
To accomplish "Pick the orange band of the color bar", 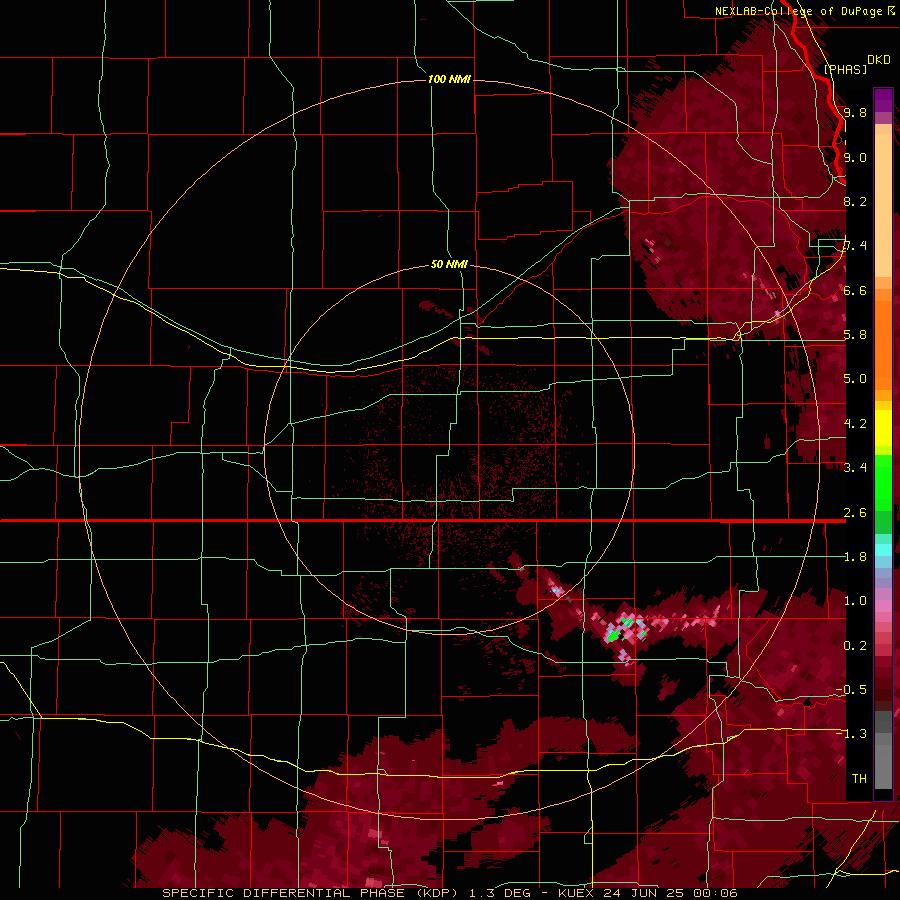I will tap(883, 339).
